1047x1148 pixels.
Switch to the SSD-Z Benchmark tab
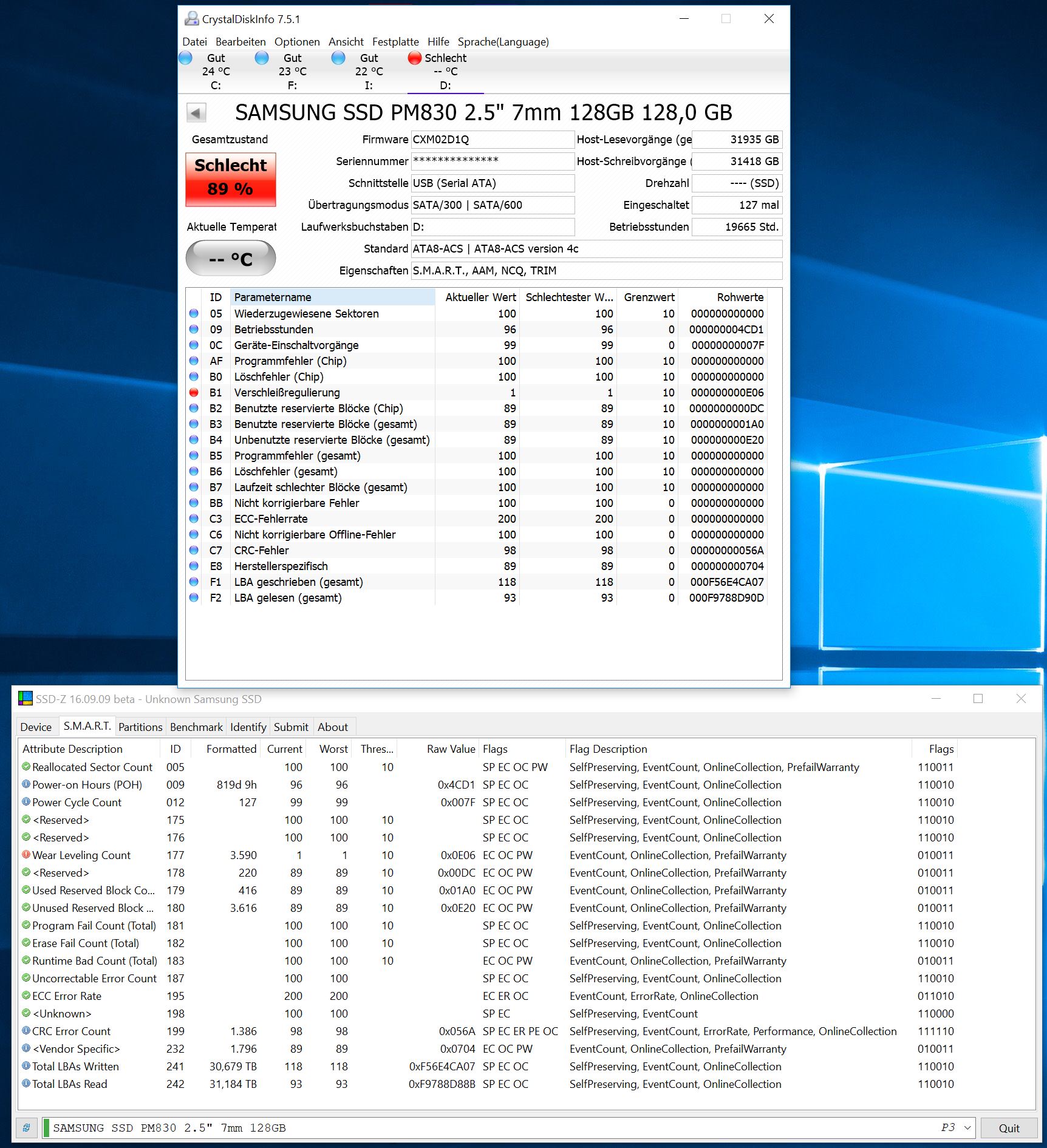(196, 727)
